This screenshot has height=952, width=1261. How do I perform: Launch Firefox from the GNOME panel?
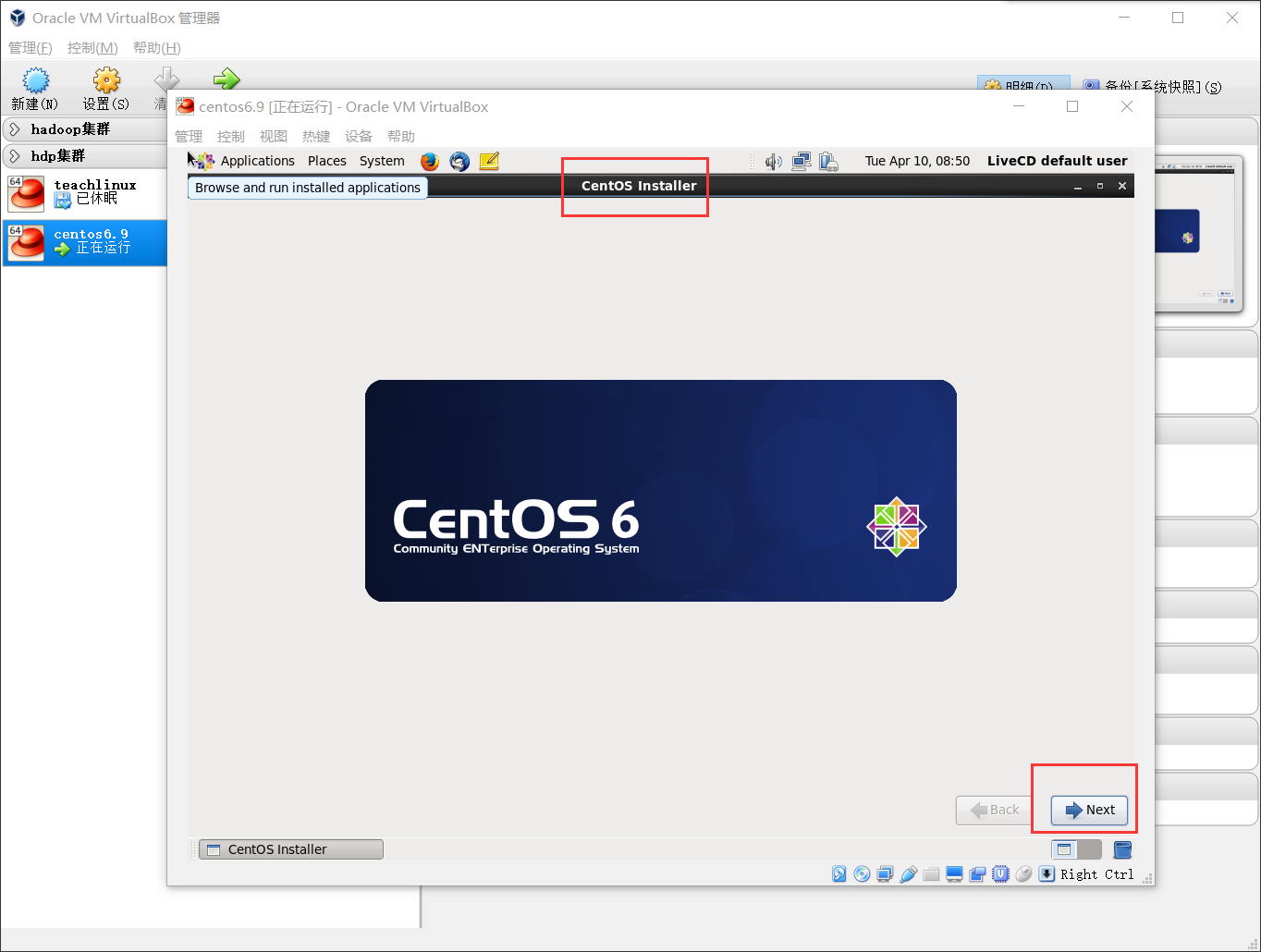coord(430,162)
